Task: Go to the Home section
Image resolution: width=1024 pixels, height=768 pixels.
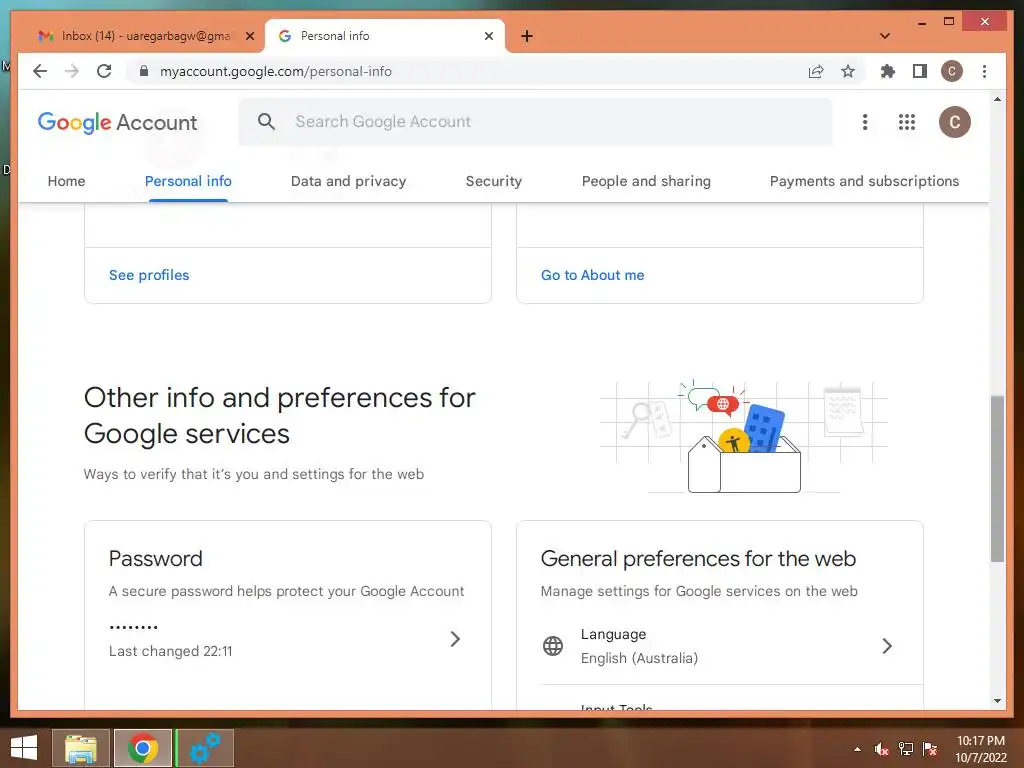Action: [x=66, y=181]
